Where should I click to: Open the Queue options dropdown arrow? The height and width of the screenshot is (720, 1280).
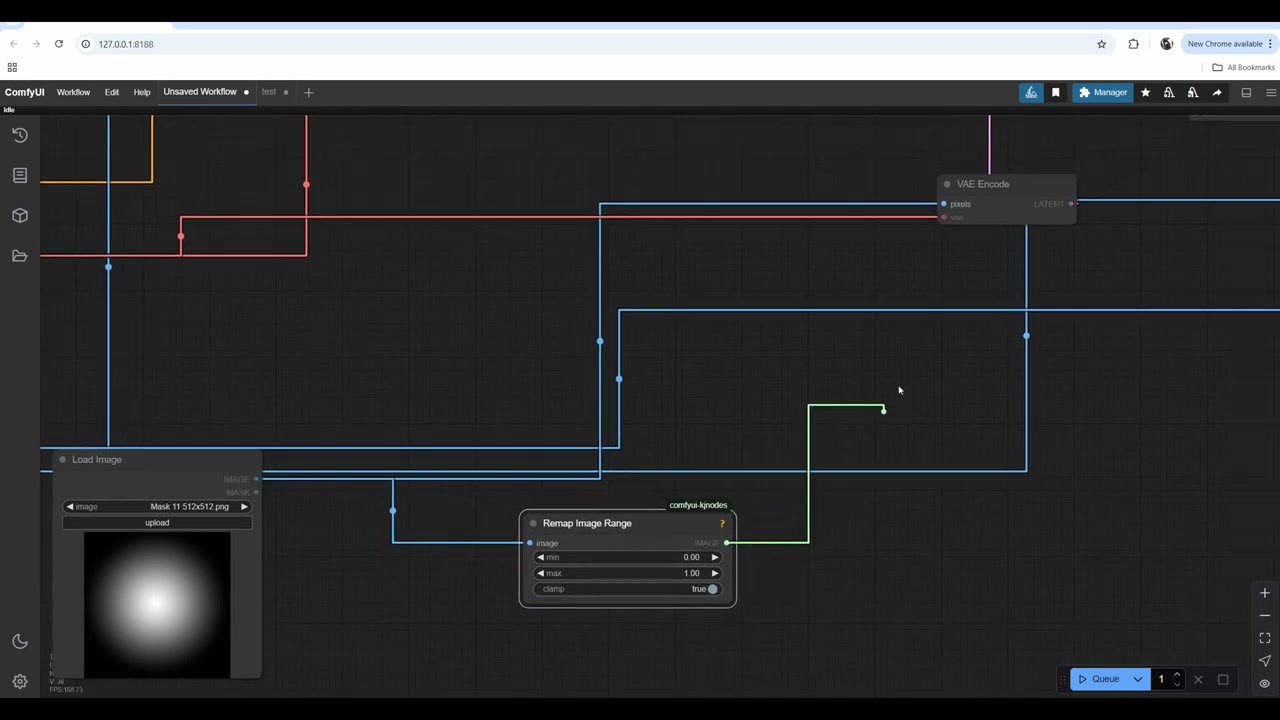tap(1137, 679)
